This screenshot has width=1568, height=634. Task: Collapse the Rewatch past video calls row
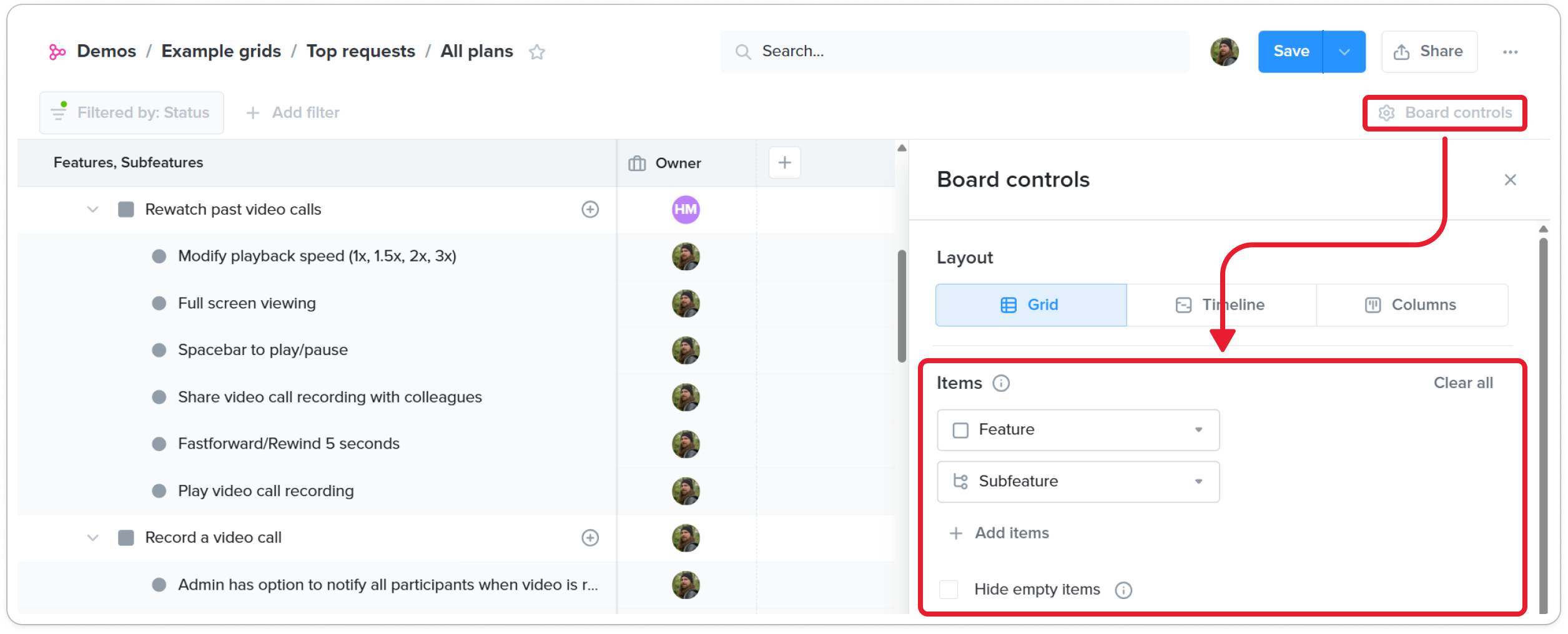click(93, 209)
